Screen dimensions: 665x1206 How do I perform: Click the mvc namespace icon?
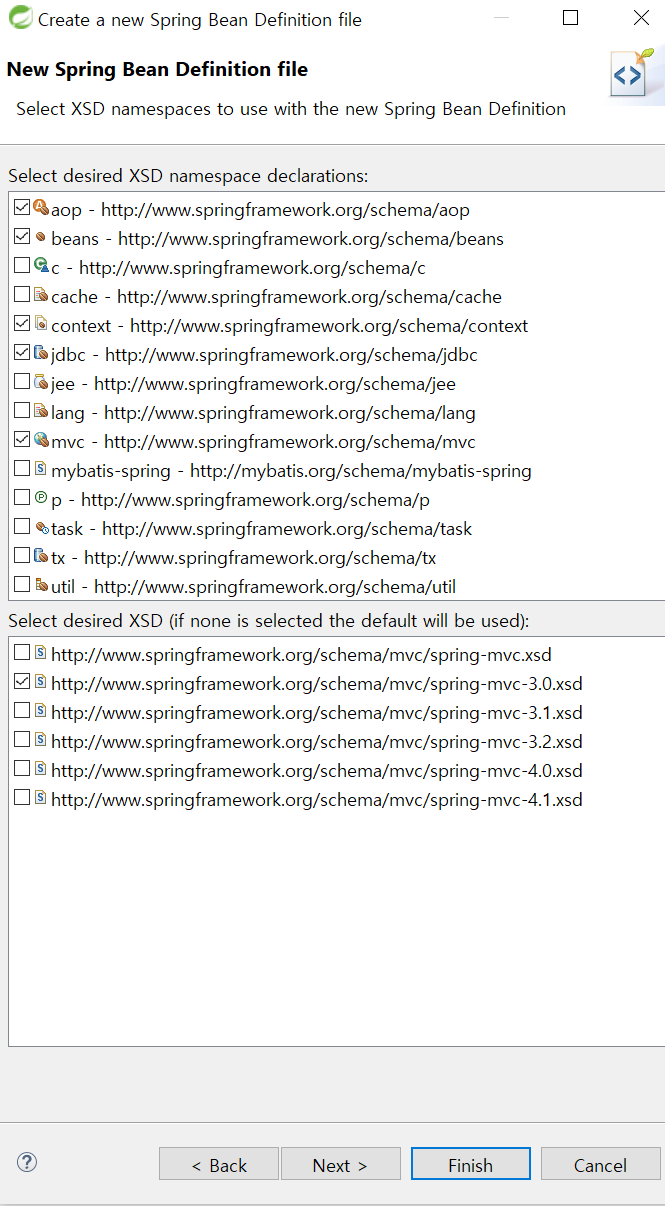pos(41,441)
